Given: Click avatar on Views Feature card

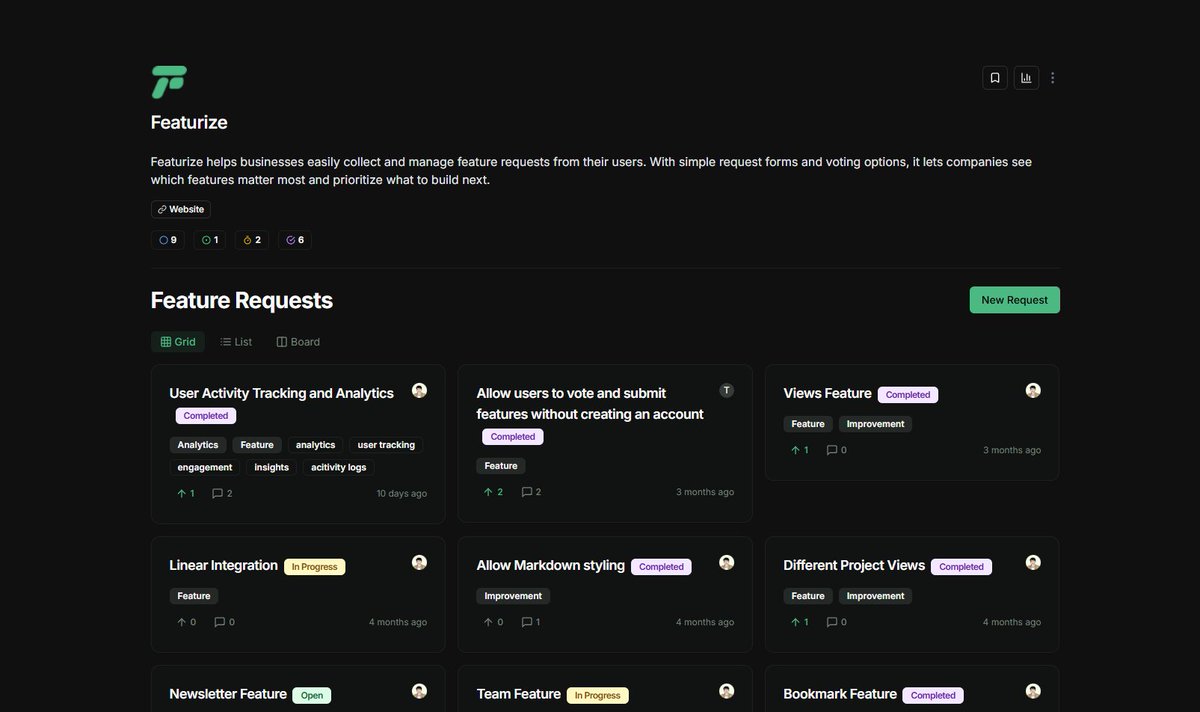Looking at the screenshot, I should pyautogui.click(x=1034, y=390).
